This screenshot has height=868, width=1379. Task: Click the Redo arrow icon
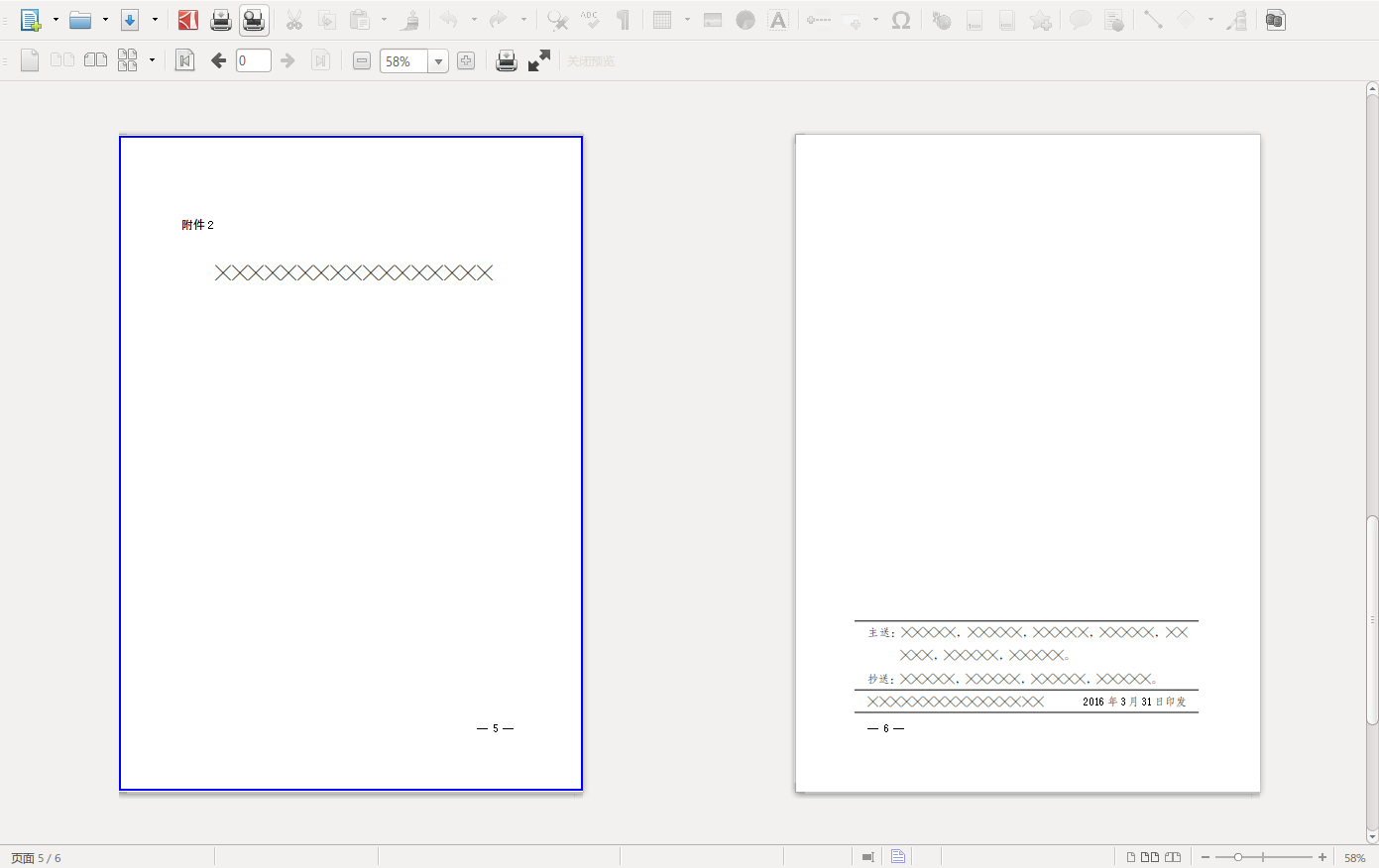click(x=499, y=20)
